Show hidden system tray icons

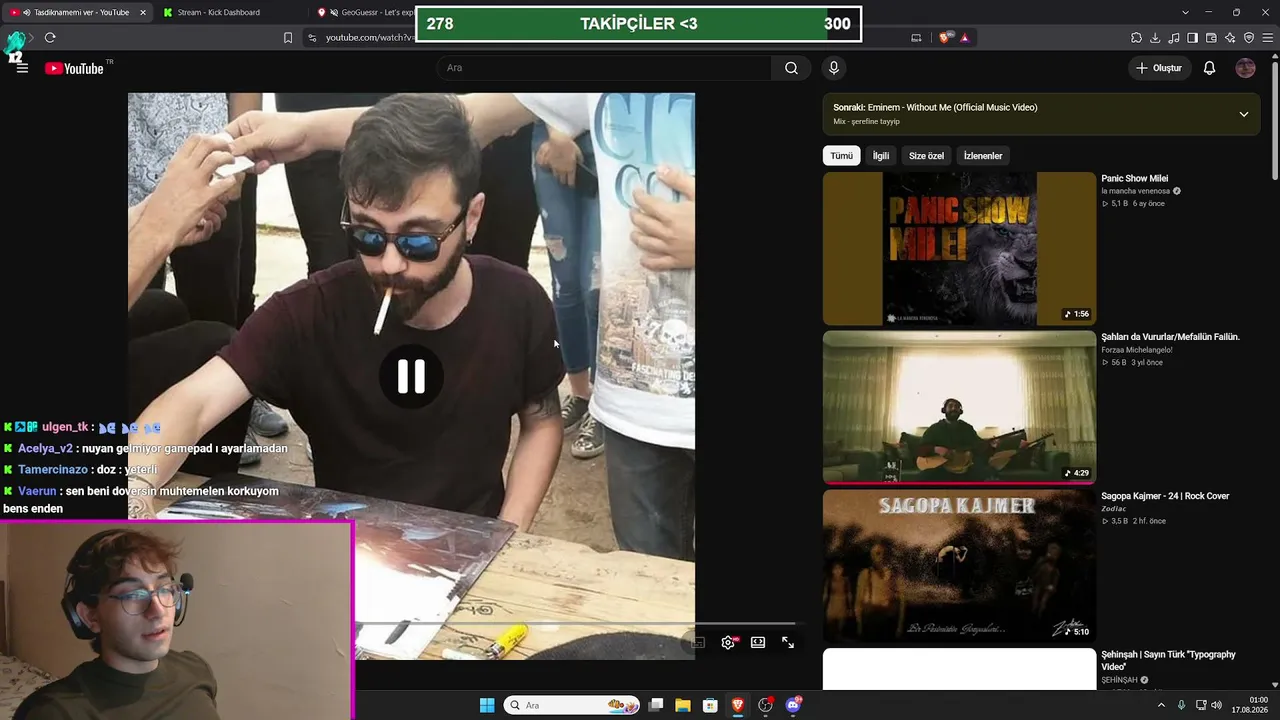coord(1161,705)
